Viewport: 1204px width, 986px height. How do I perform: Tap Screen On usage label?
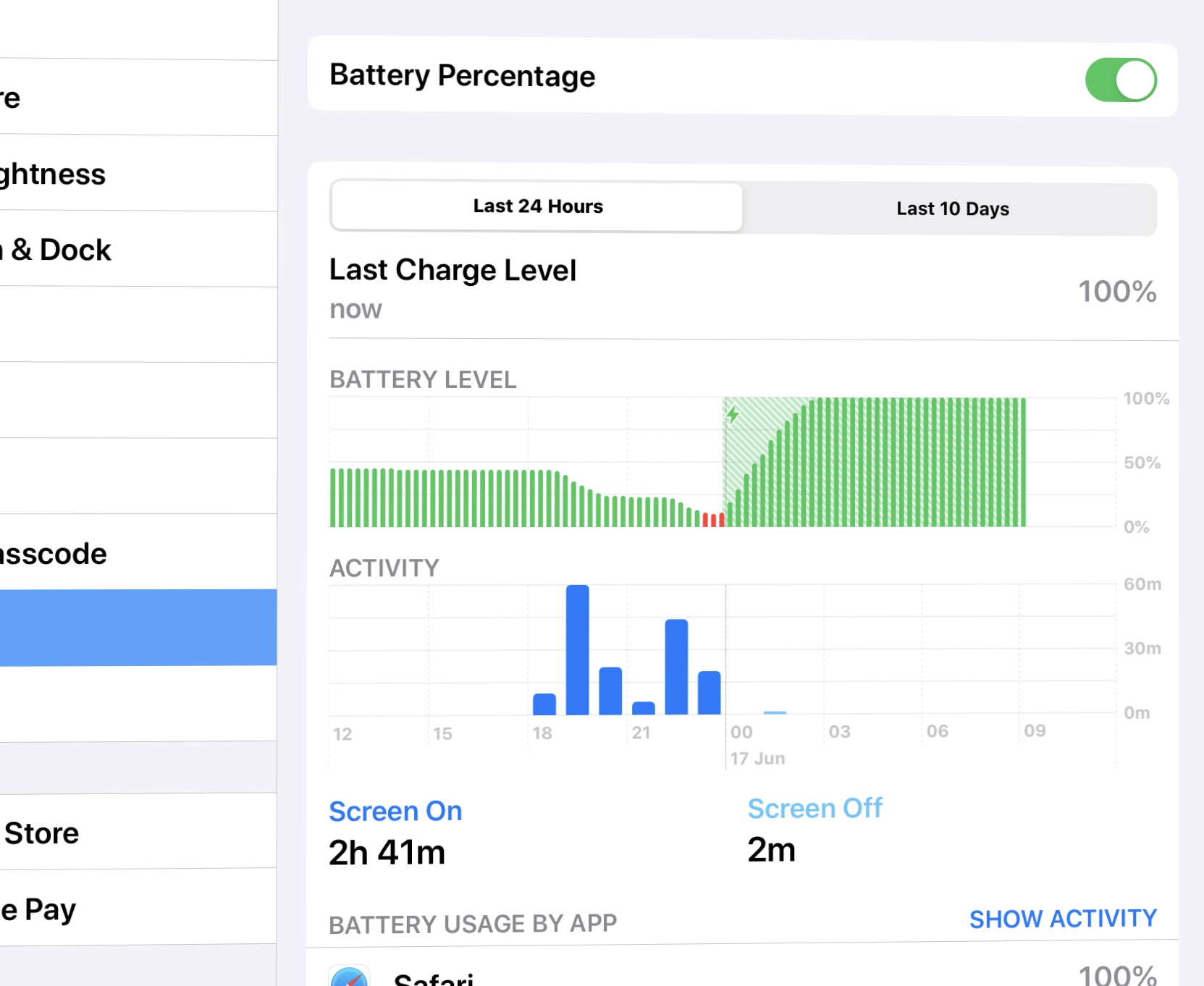[x=395, y=812]
